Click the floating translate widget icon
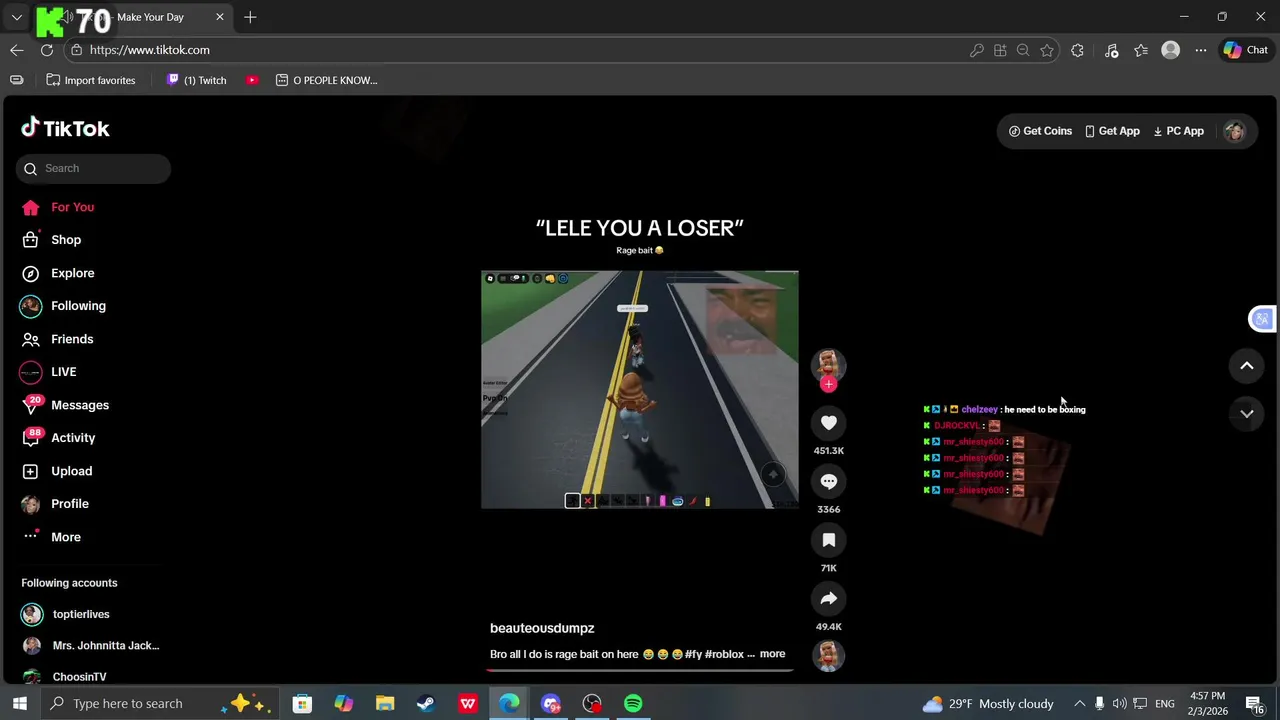The height and width of the screenshot is (720, 1280). (x=1262, y=319)
